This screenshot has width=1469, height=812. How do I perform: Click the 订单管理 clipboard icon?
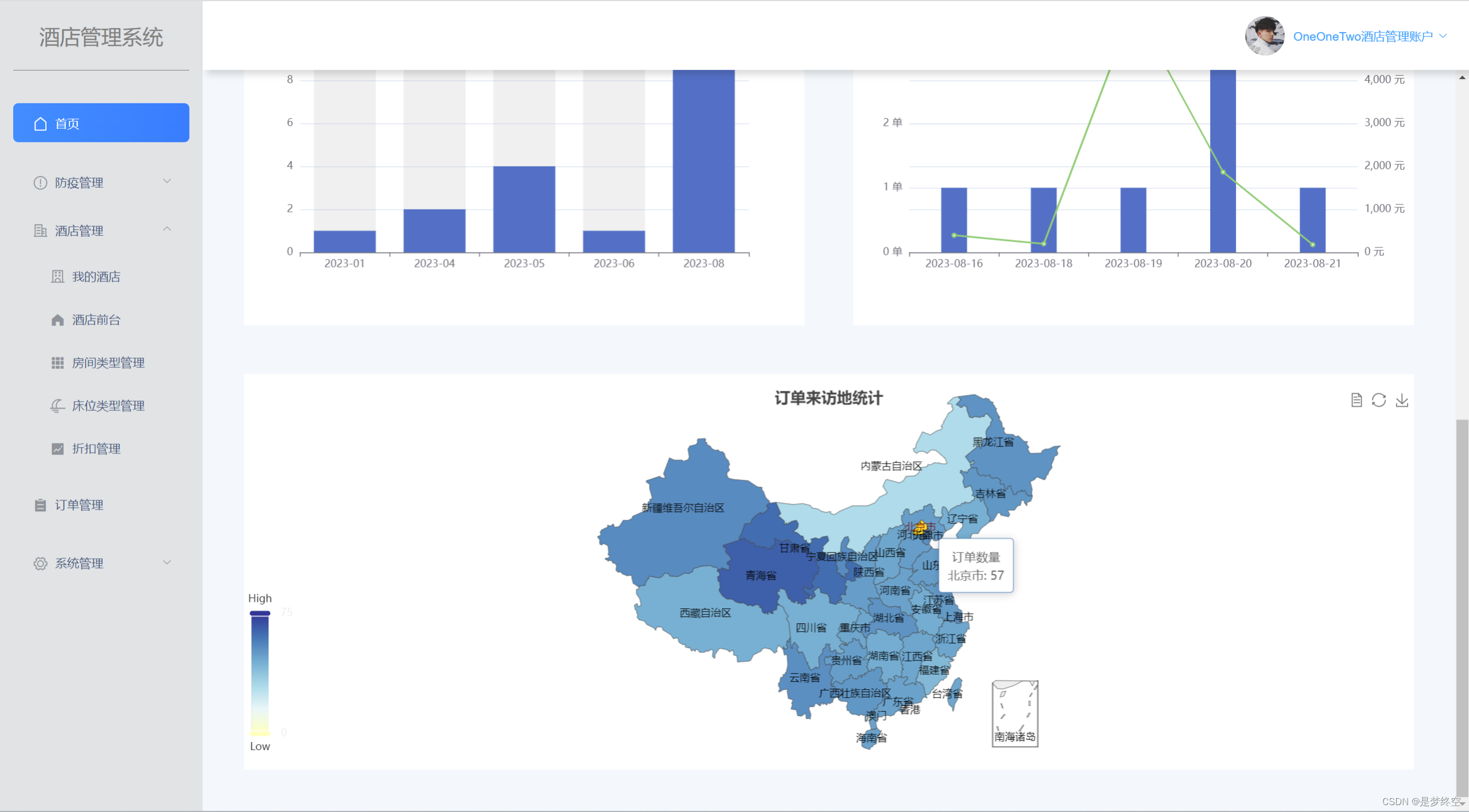(x=40, y=505)
